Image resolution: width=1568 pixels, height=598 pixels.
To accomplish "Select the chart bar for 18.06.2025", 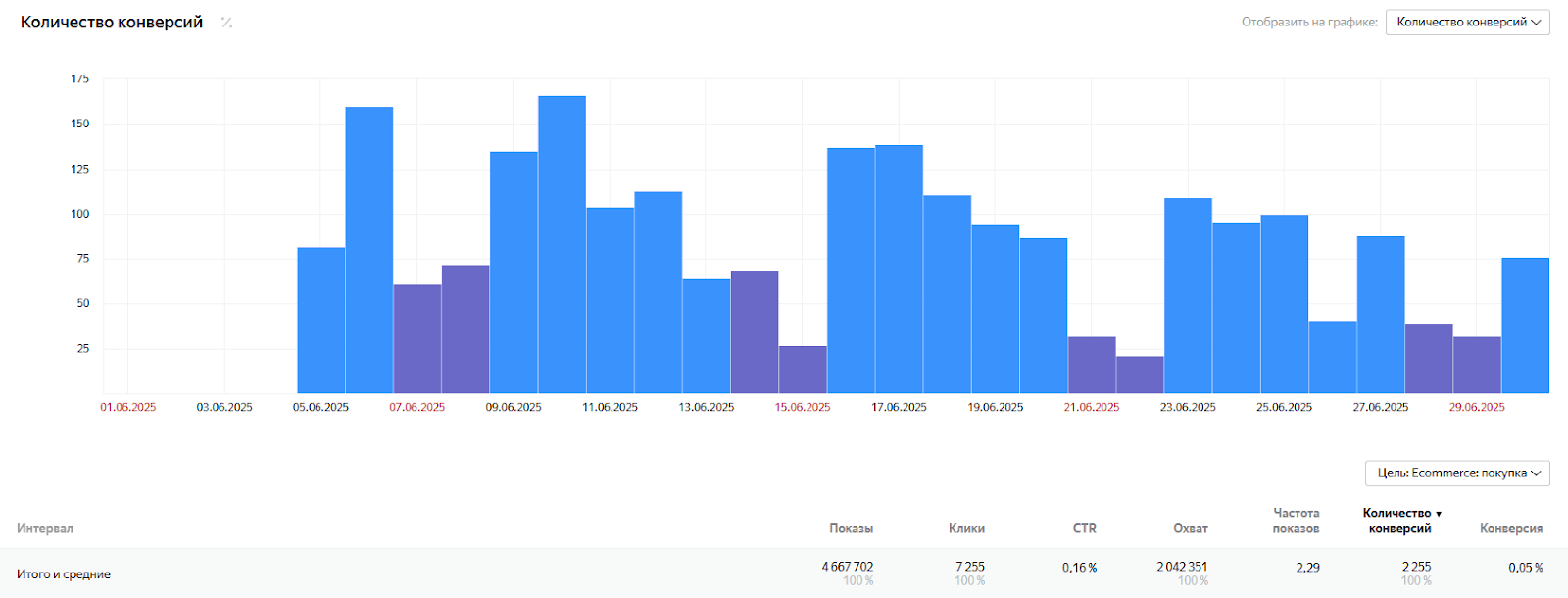I will click(948, 294).
